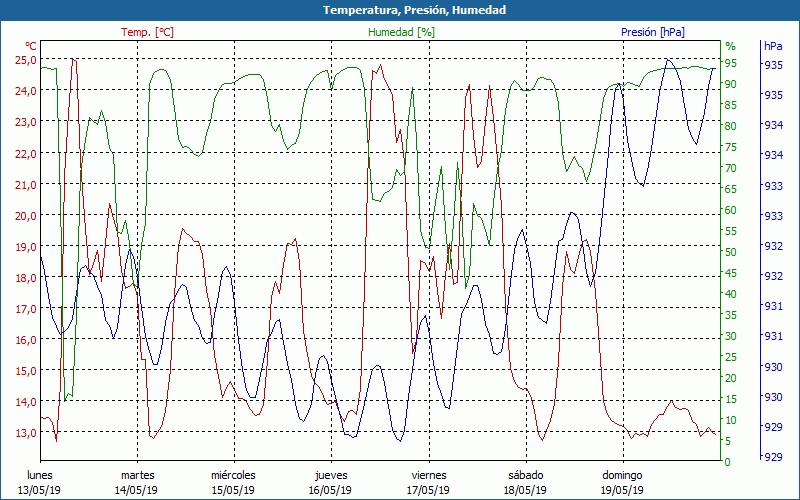Click the "sábado" day label

click(x=526, y=475)
